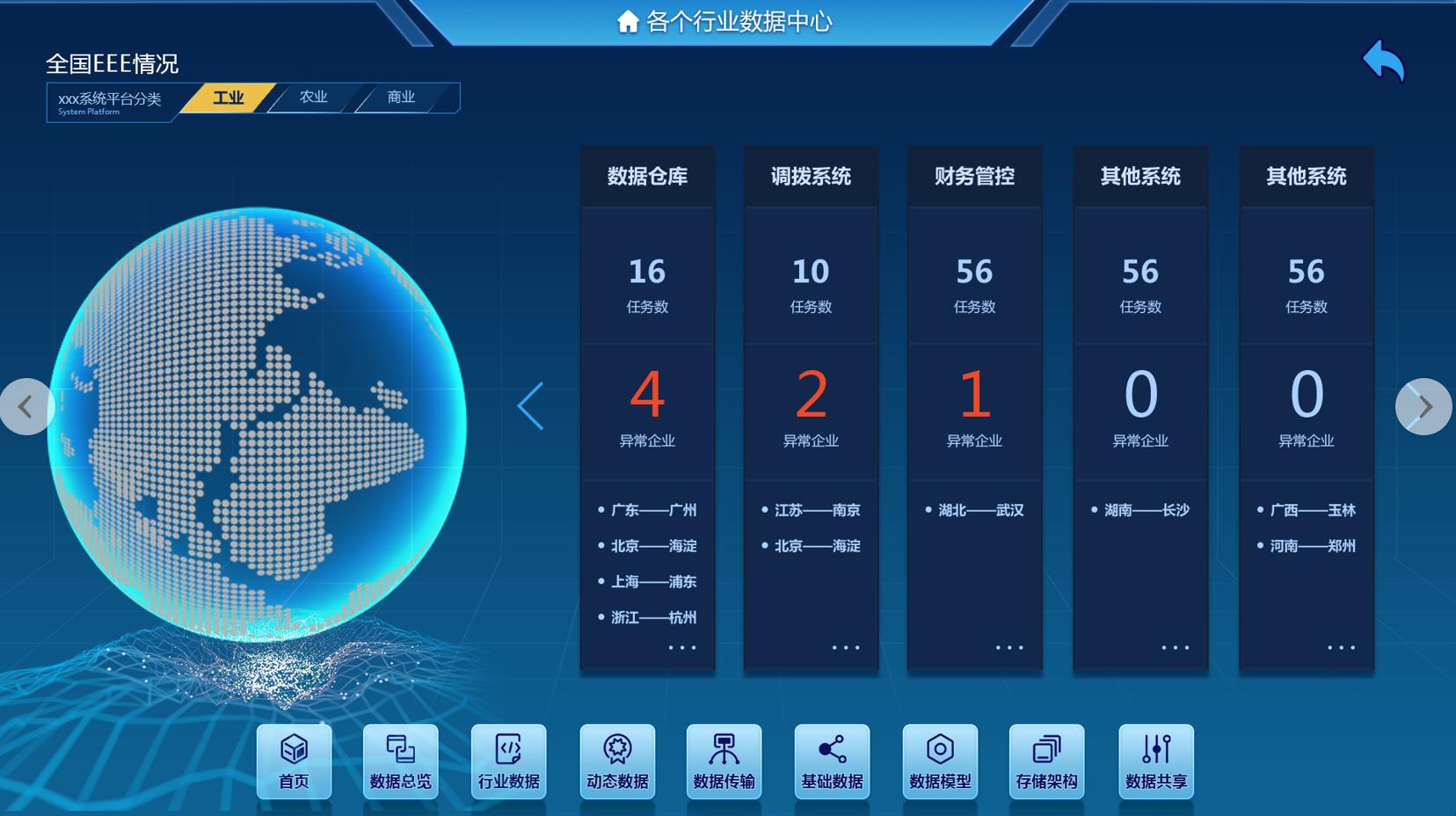Screen dimensions: 1456x816
Task: Switch to the 农业 tab
Action: pos(313,98)
